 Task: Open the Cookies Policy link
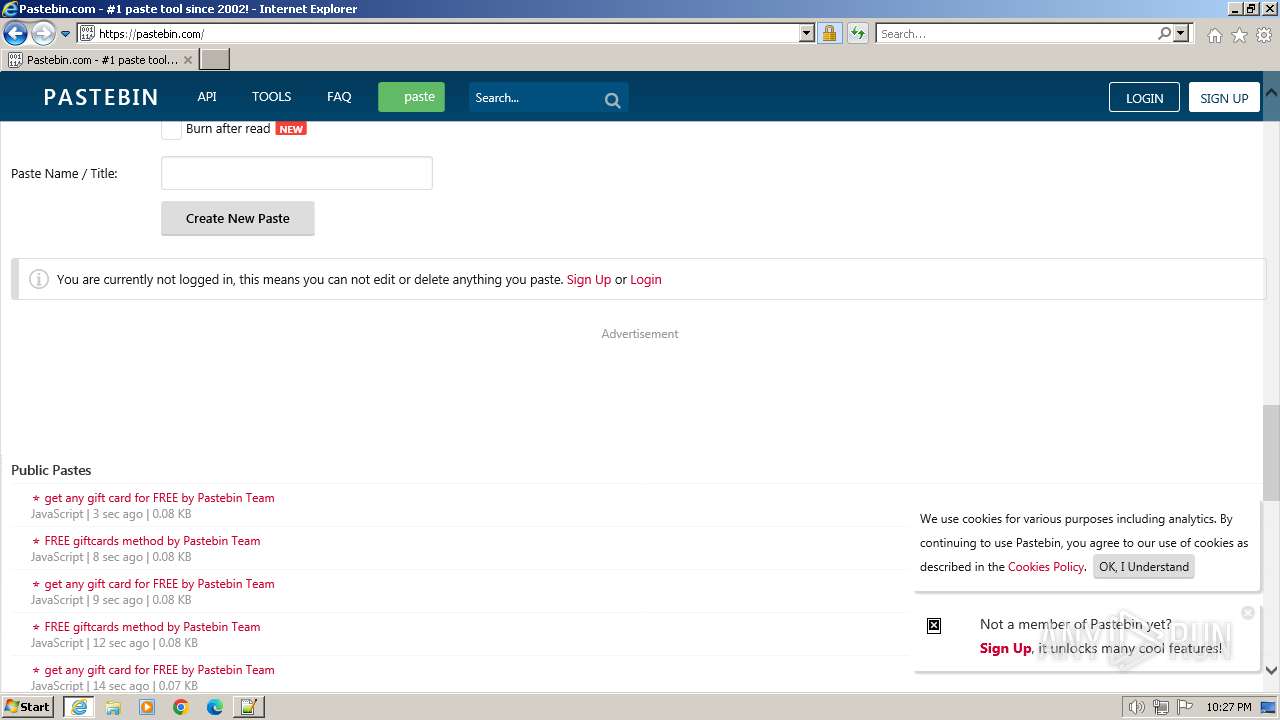click(1046, 566)
